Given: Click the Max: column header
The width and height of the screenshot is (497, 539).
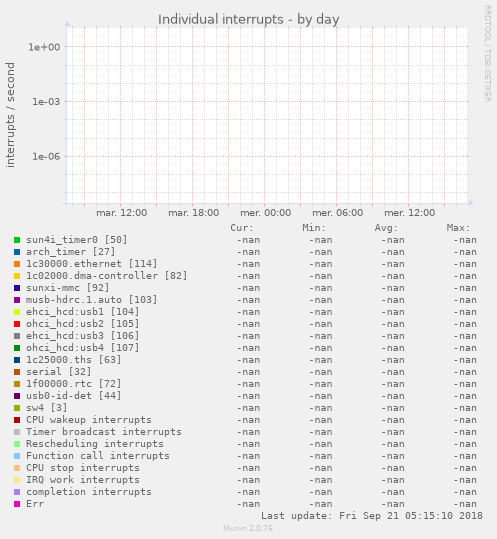Looking at the screenshot, I should [x=458, y=228].
